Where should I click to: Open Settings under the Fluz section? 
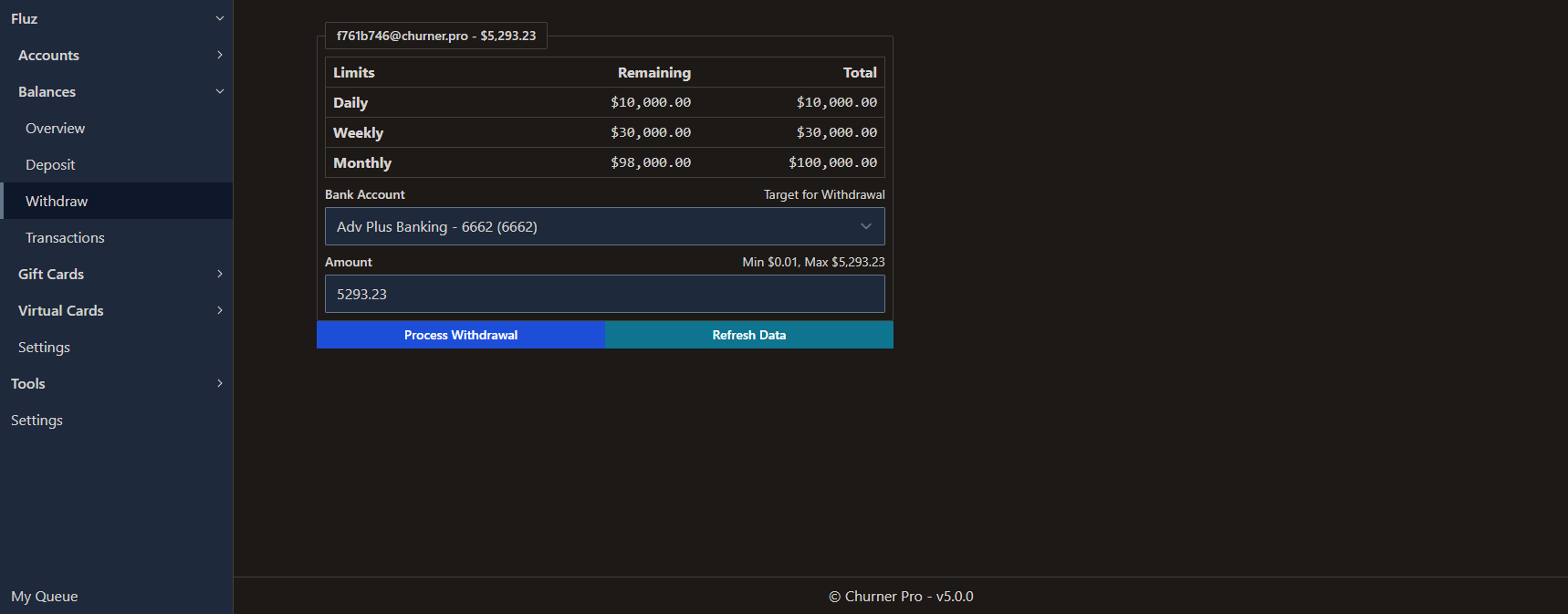44,348
